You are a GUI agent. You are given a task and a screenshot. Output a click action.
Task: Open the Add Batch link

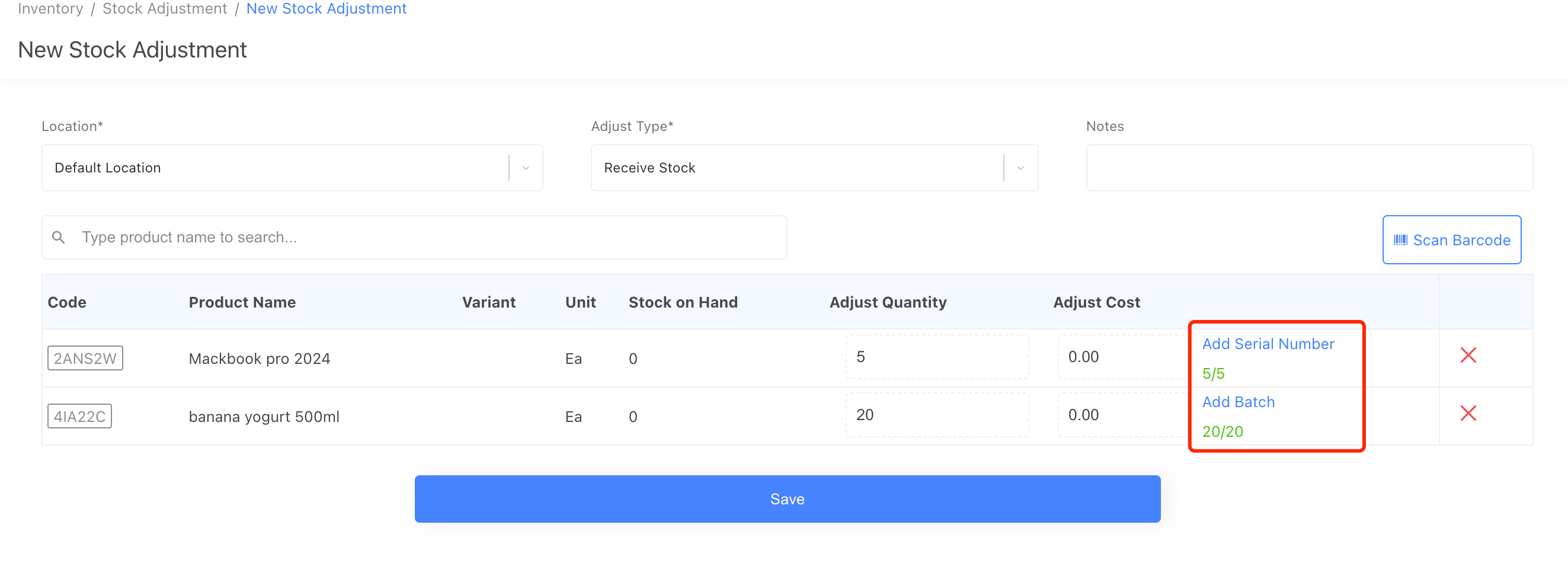[1237, 402]
